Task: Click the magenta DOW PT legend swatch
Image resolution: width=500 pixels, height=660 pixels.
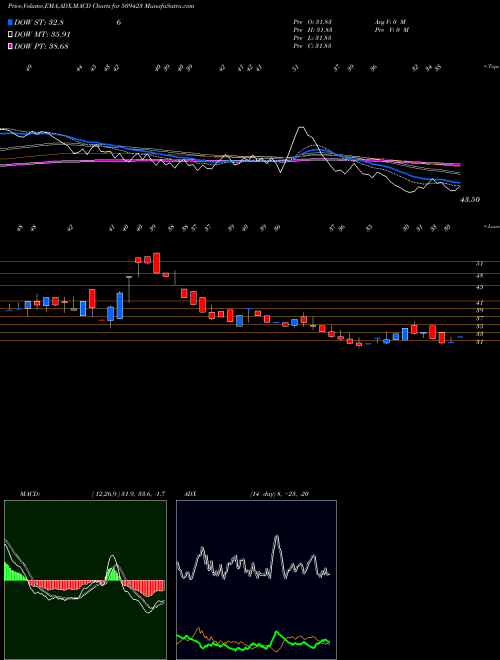Action: 10,46
